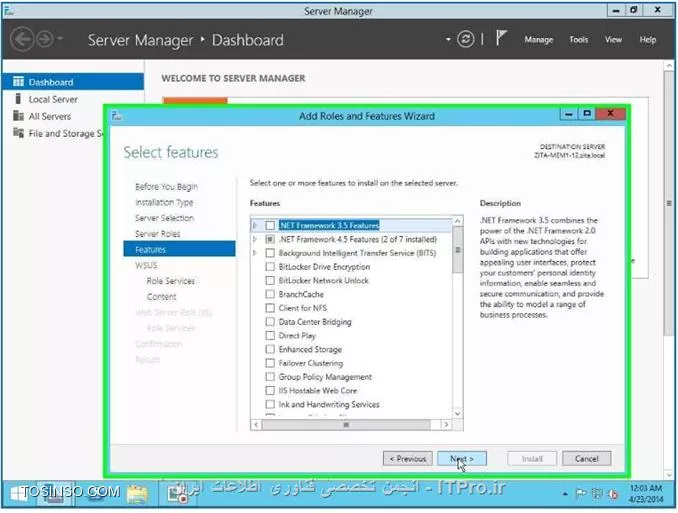Open the notifications flag in Server Manager

(x=501, y=38)
